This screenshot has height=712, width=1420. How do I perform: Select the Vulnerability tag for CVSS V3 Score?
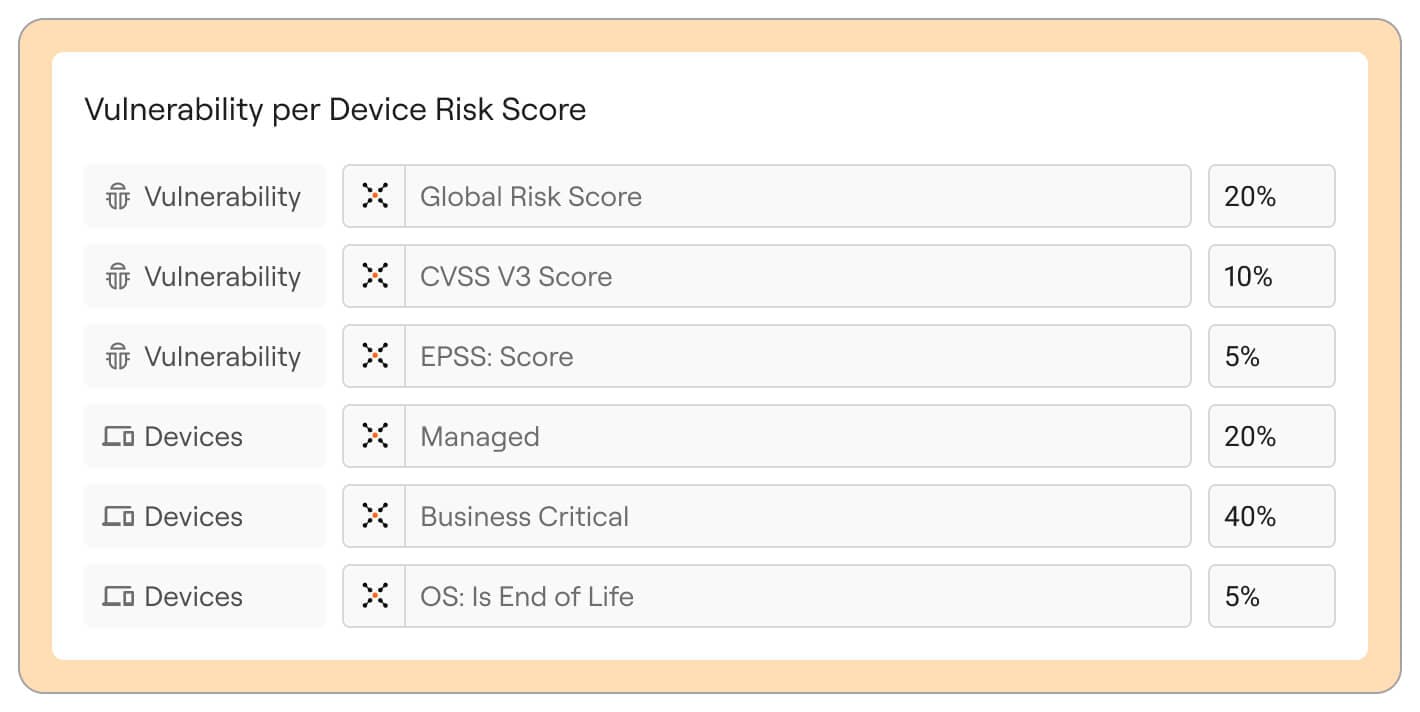point(204,276)
